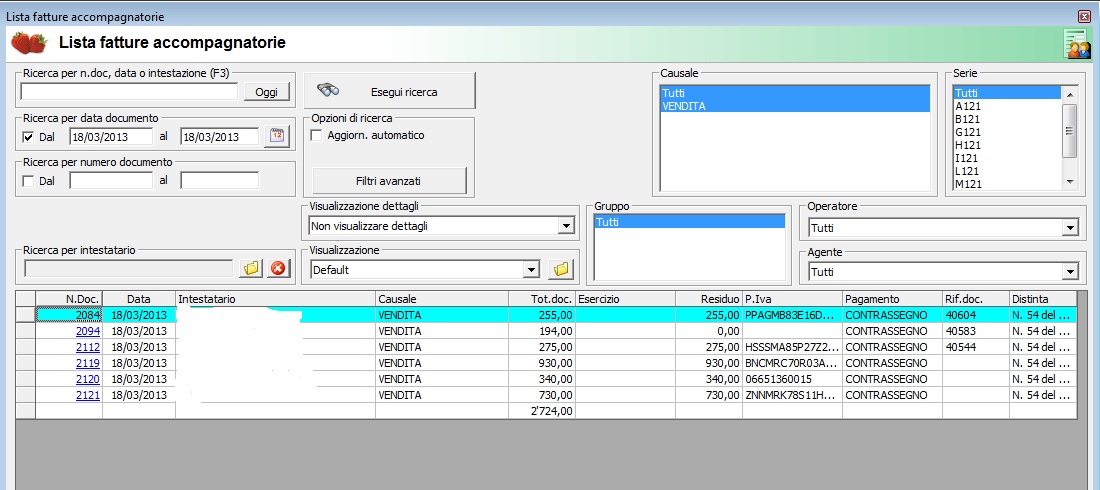Click the users report icon in header

pos(1077,44)
